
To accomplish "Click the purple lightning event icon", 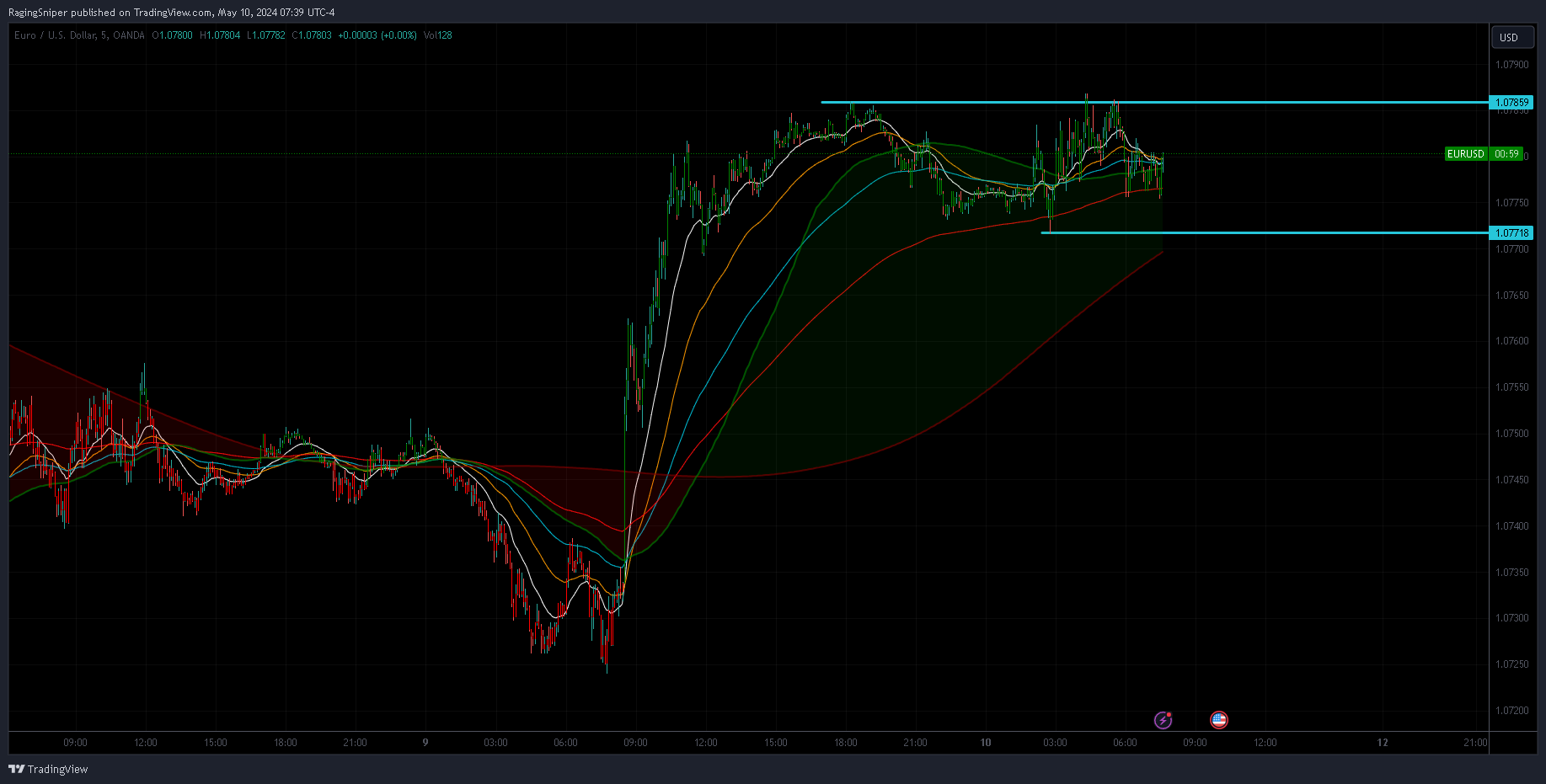I will coord(1163,720).
